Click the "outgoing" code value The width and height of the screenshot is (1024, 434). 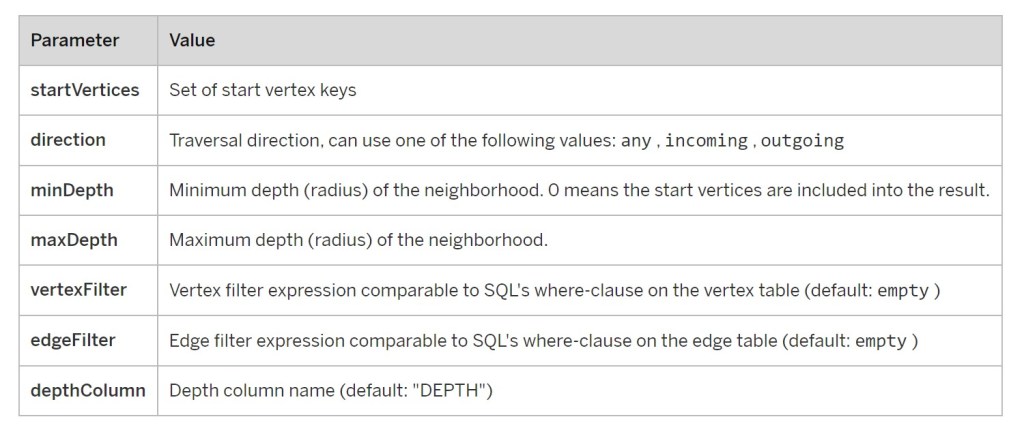tap(802, 141)
